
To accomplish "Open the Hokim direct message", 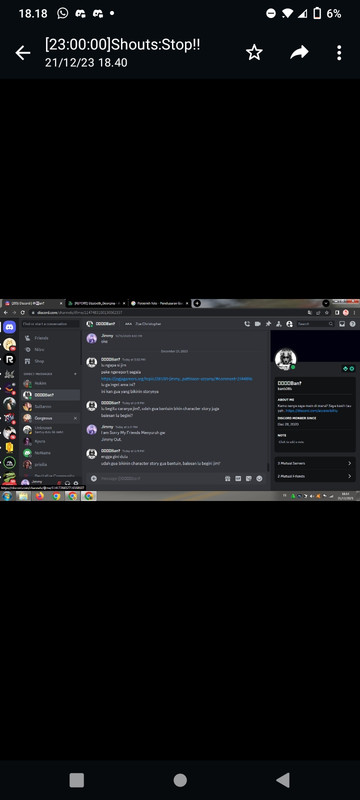I will 50,383.
